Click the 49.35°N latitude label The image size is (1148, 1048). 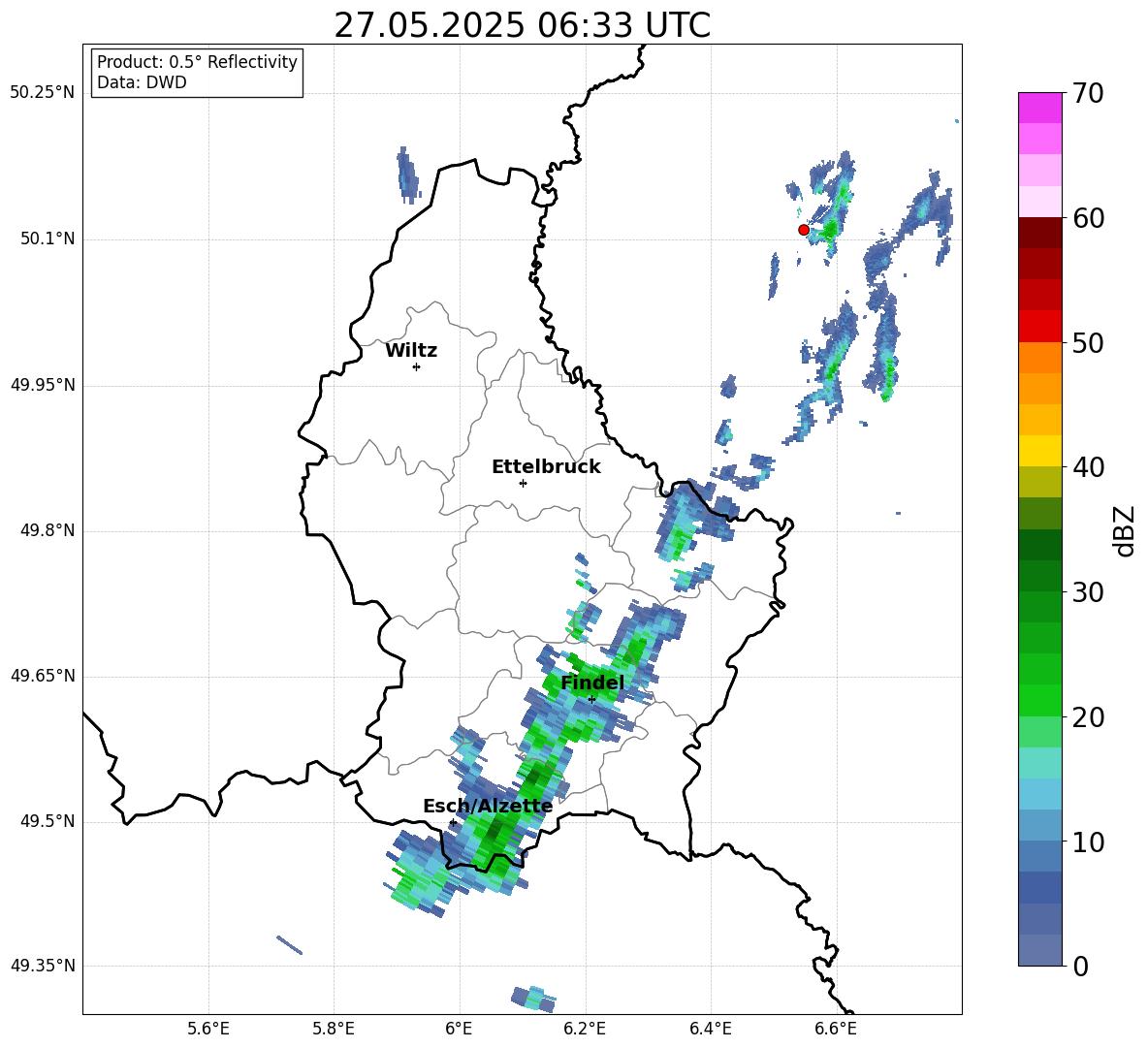pyautogui.click(x=43, y=966)
